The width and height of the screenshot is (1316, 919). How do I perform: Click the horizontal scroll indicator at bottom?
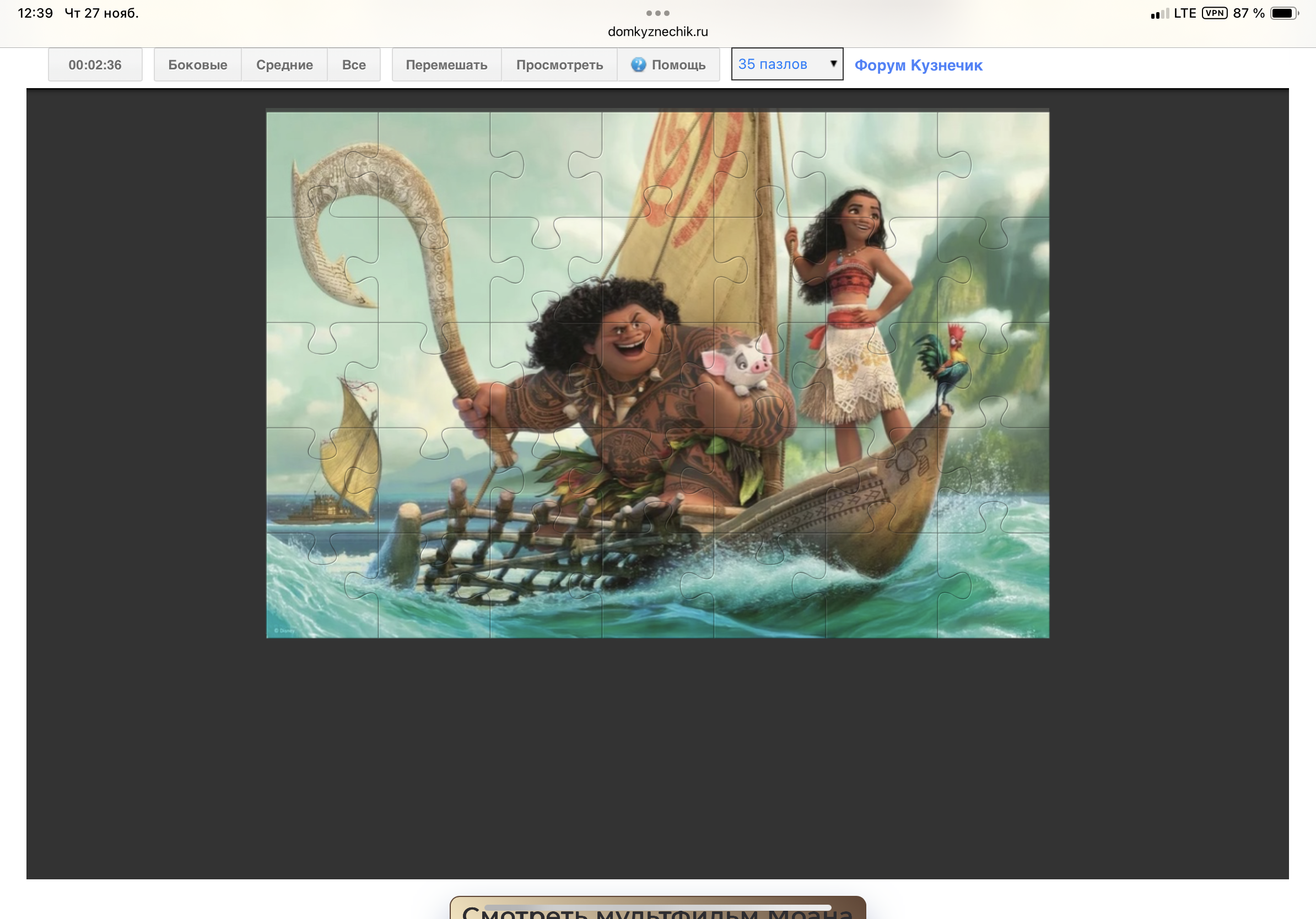[657, 907]
